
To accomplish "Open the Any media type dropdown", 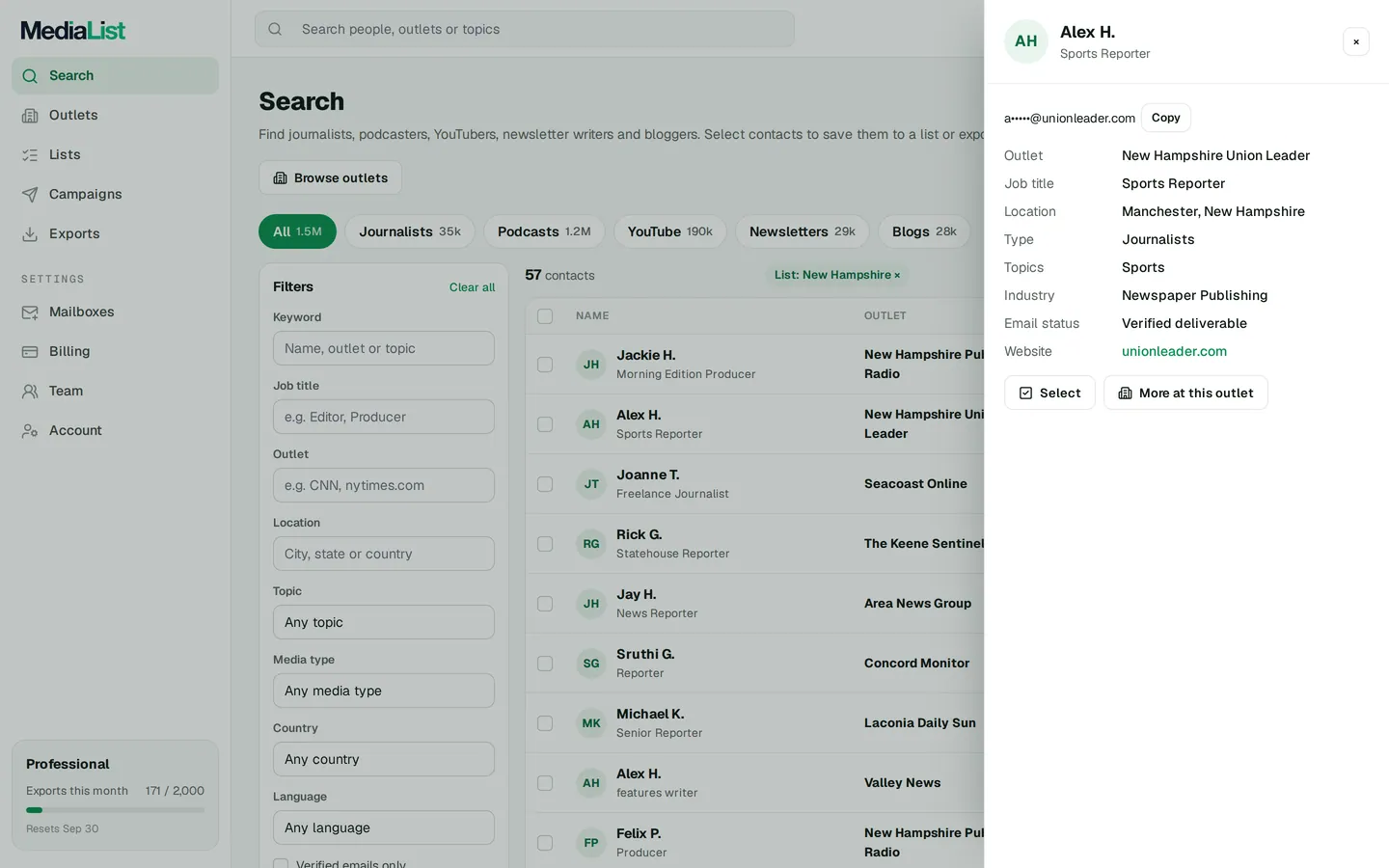I will point(384,691).
